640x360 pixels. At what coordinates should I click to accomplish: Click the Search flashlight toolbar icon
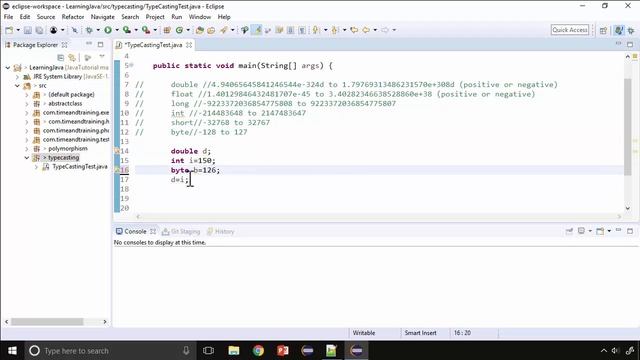click(x=224, y=30)
